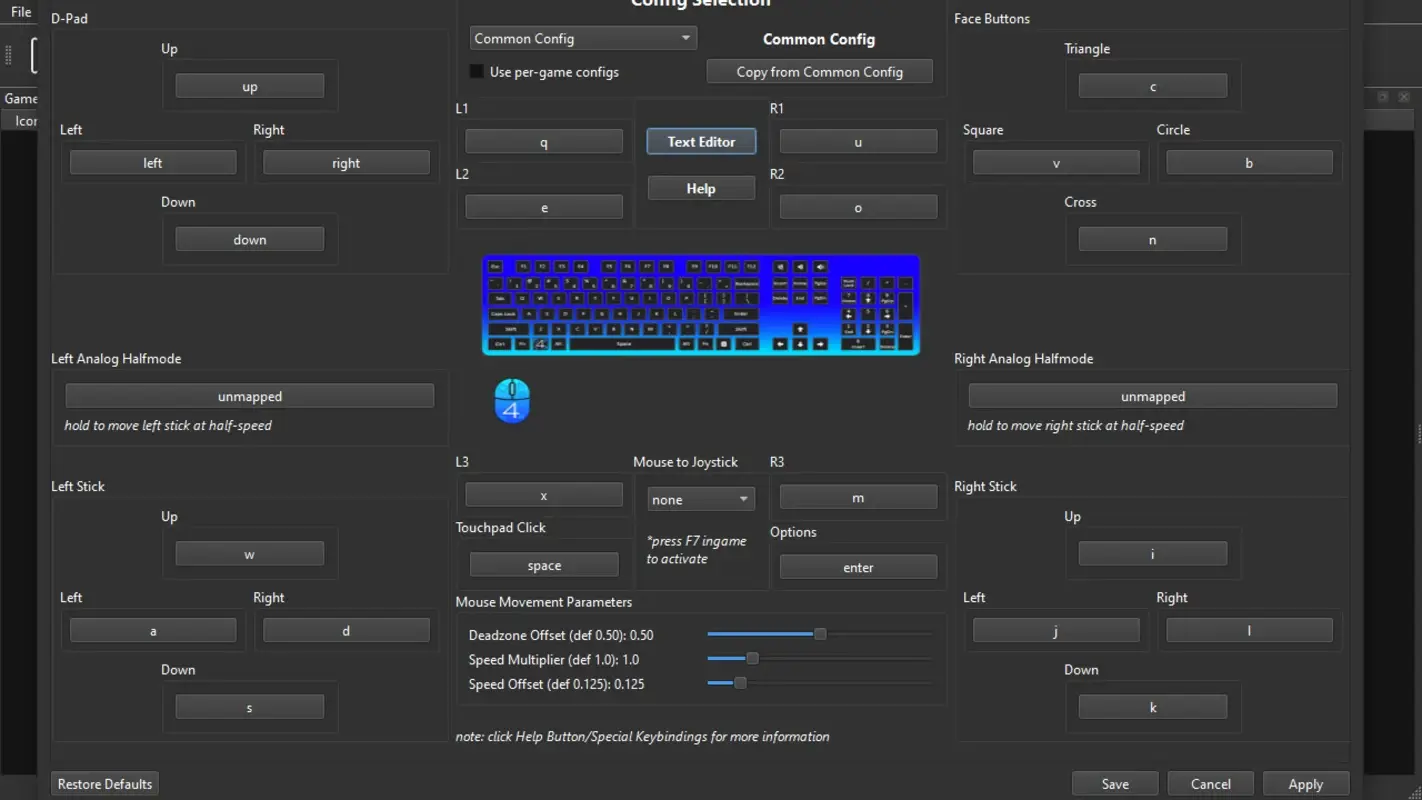The image size is (1422, 800).
Task: Toggle the Use per-game configs checkbox
Action: [476, 71]
